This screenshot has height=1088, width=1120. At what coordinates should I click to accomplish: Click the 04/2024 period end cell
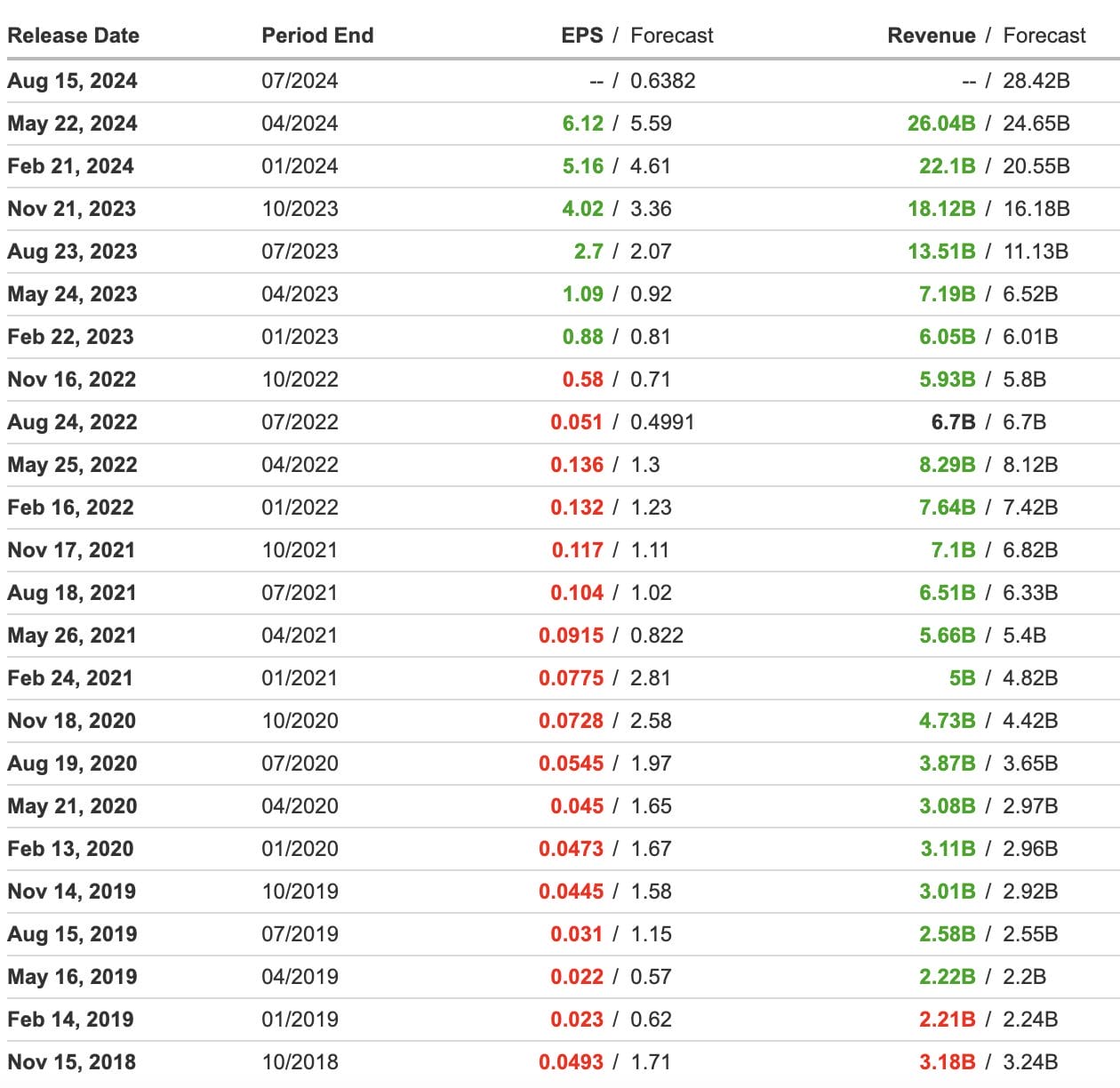pyautogui.click(x=300, y=124)
